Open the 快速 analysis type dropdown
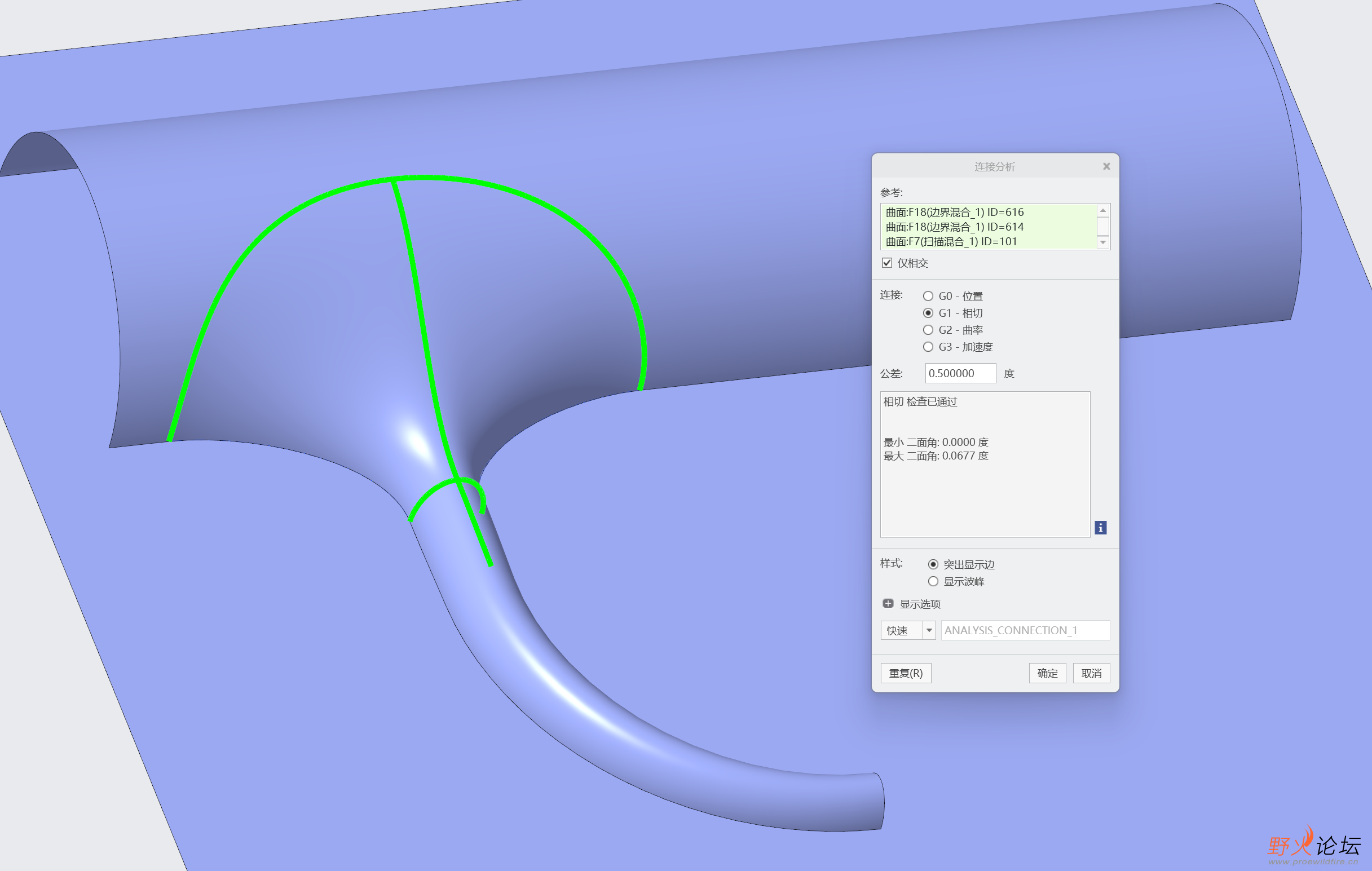The image size is (1372, 871). click(x=929, y=630)
